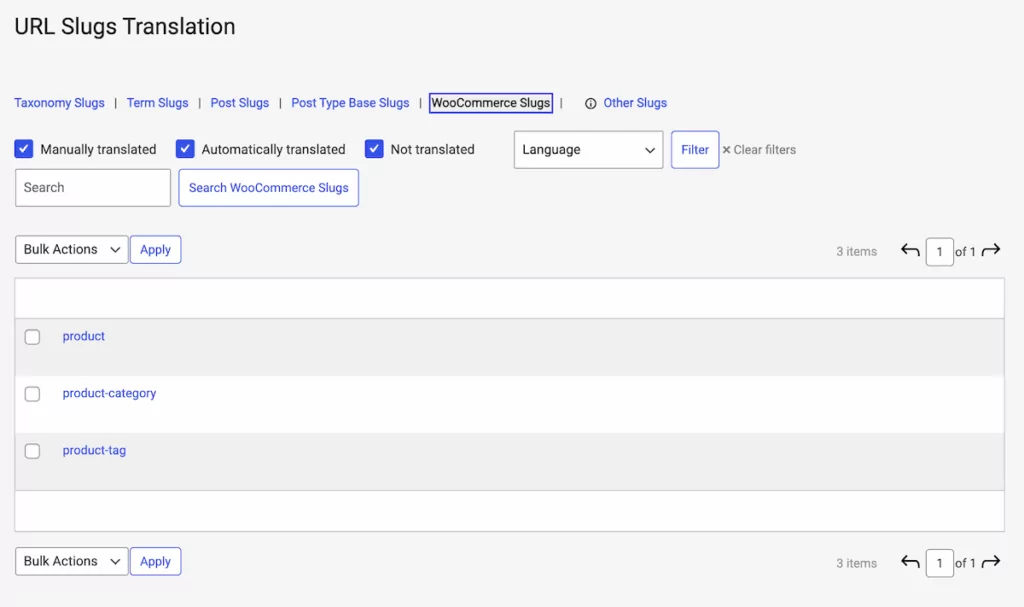Click inside the Search input field
Screen dimensions: 1024x607
92,187
